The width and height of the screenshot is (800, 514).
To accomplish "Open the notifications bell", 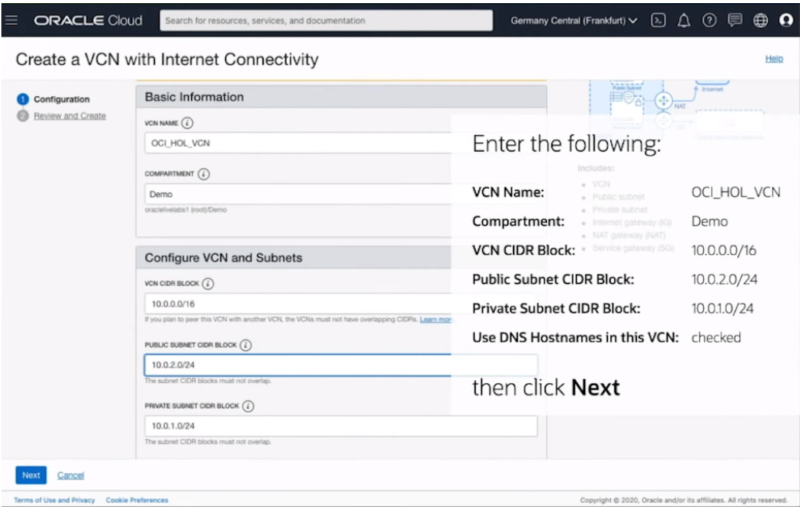I will coord(684,20).
